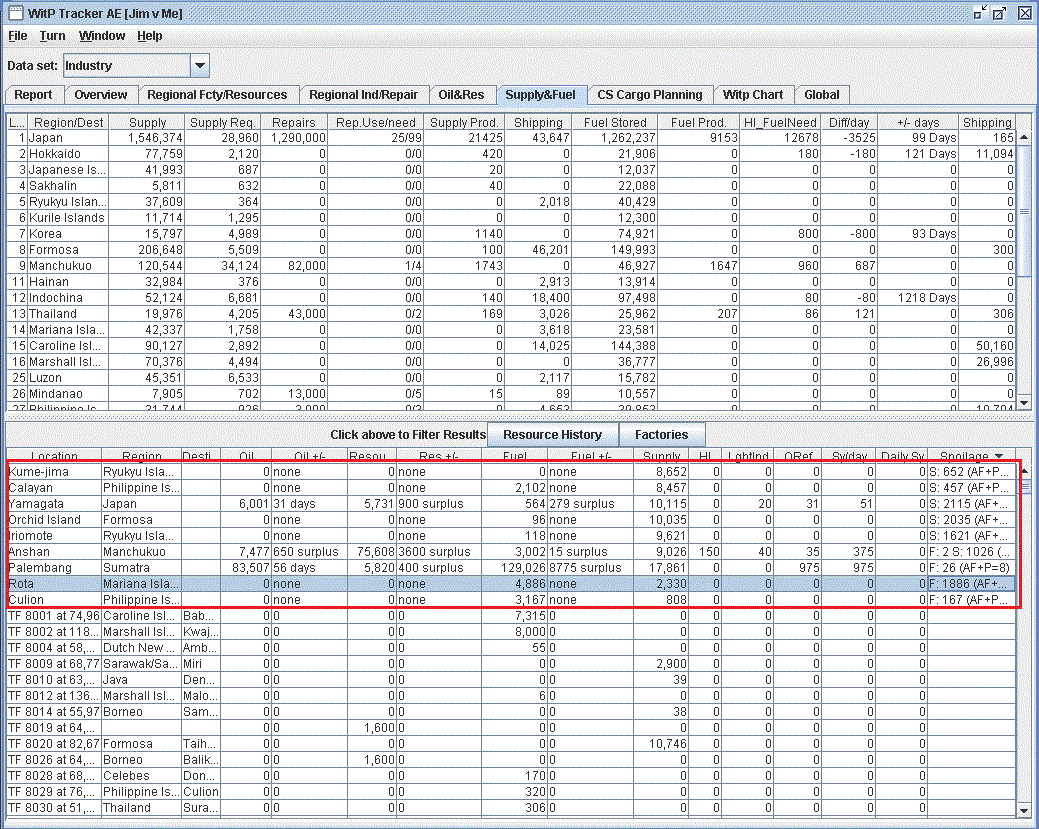Select the Luzon region row
Image resolution: width=1039 pixels, height=829 pixels.
[511, 378]
